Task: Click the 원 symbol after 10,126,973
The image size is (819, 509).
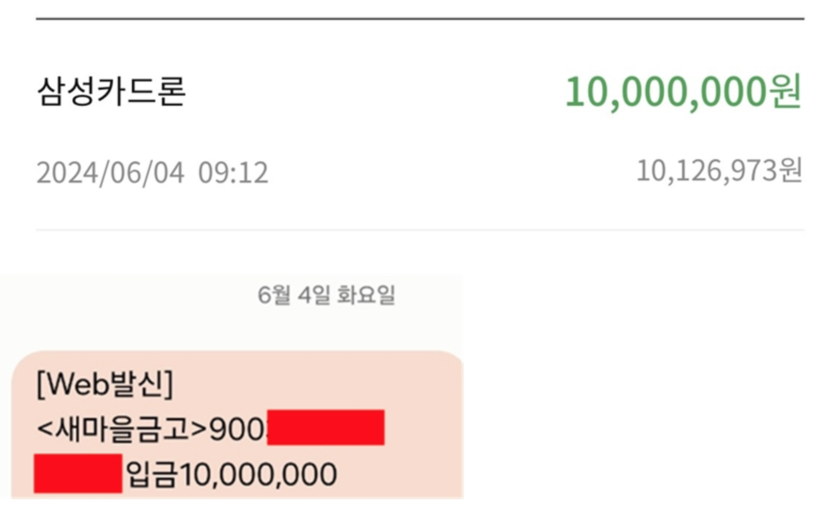Action: pos(792,171)
